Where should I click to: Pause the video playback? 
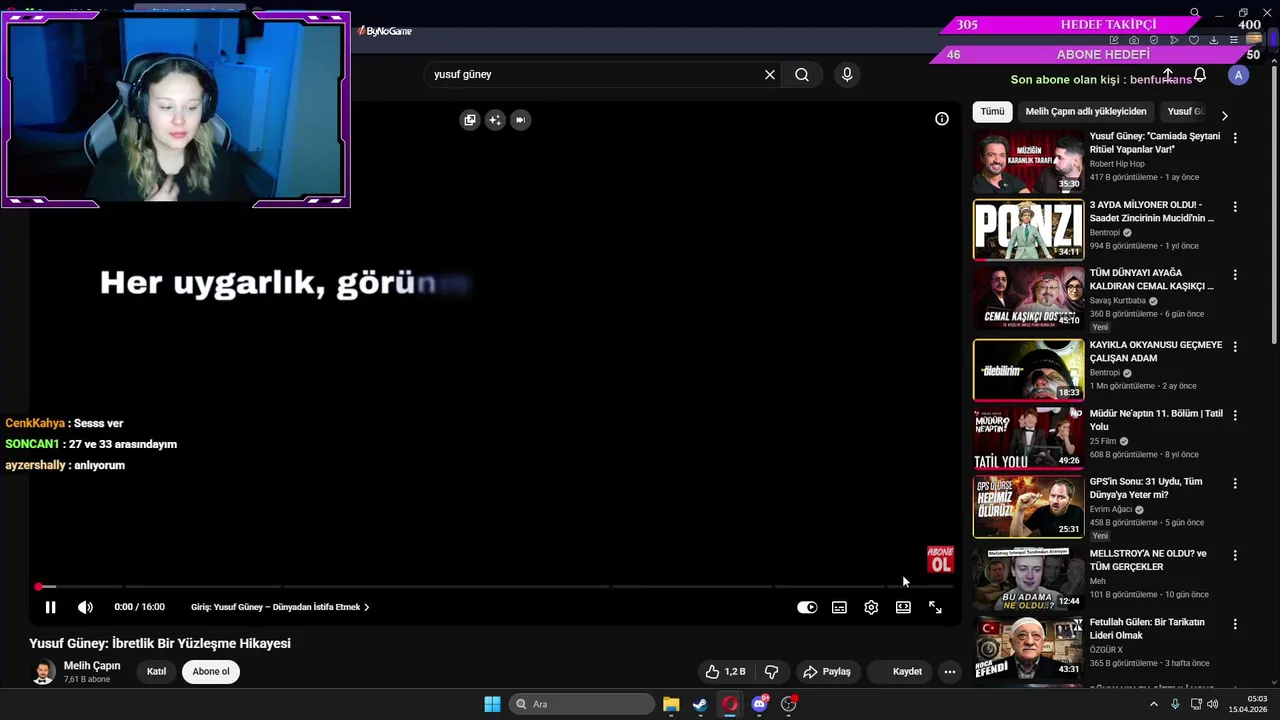[50, 607]
